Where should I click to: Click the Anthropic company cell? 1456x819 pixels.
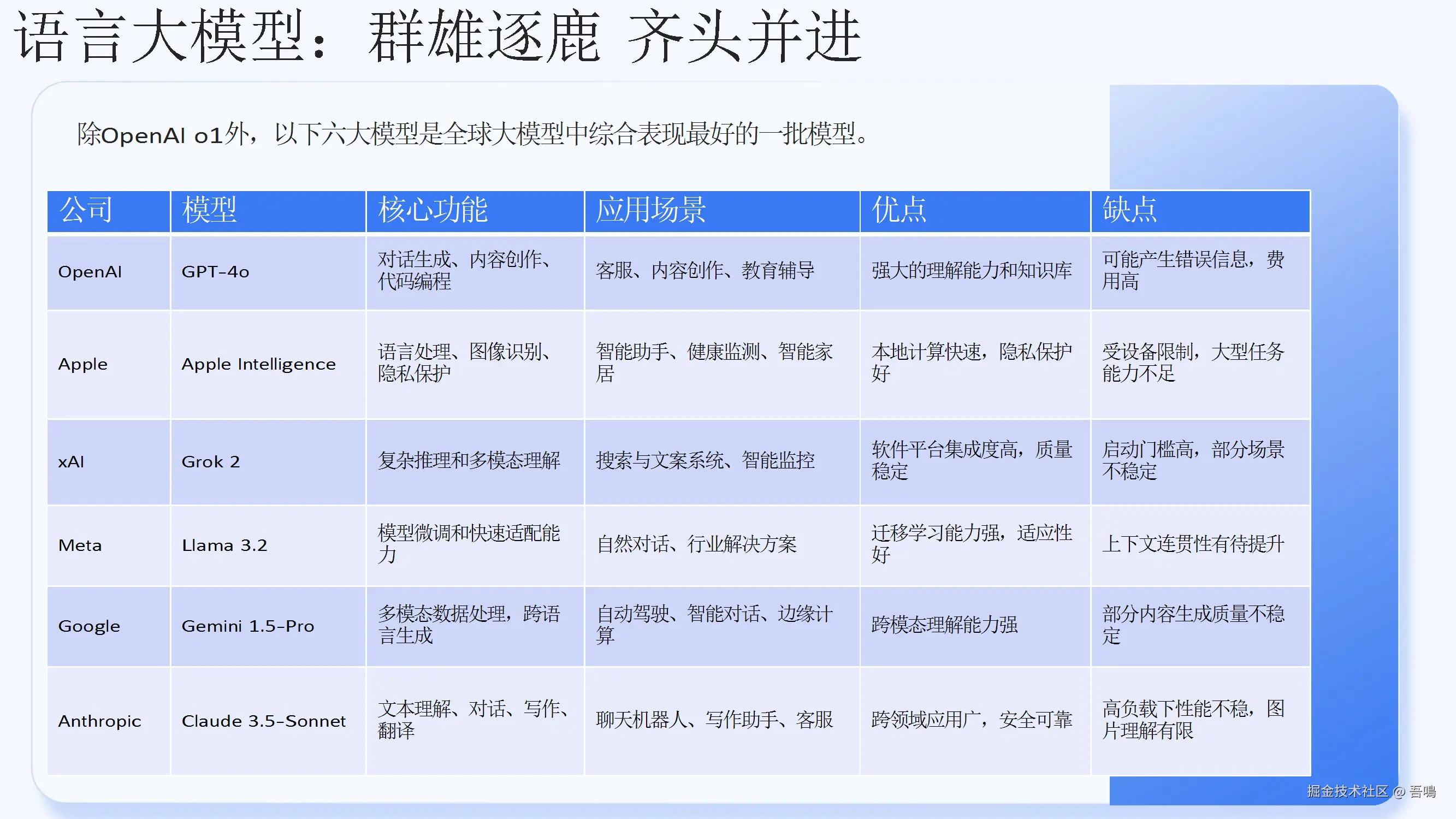(99, 721)
